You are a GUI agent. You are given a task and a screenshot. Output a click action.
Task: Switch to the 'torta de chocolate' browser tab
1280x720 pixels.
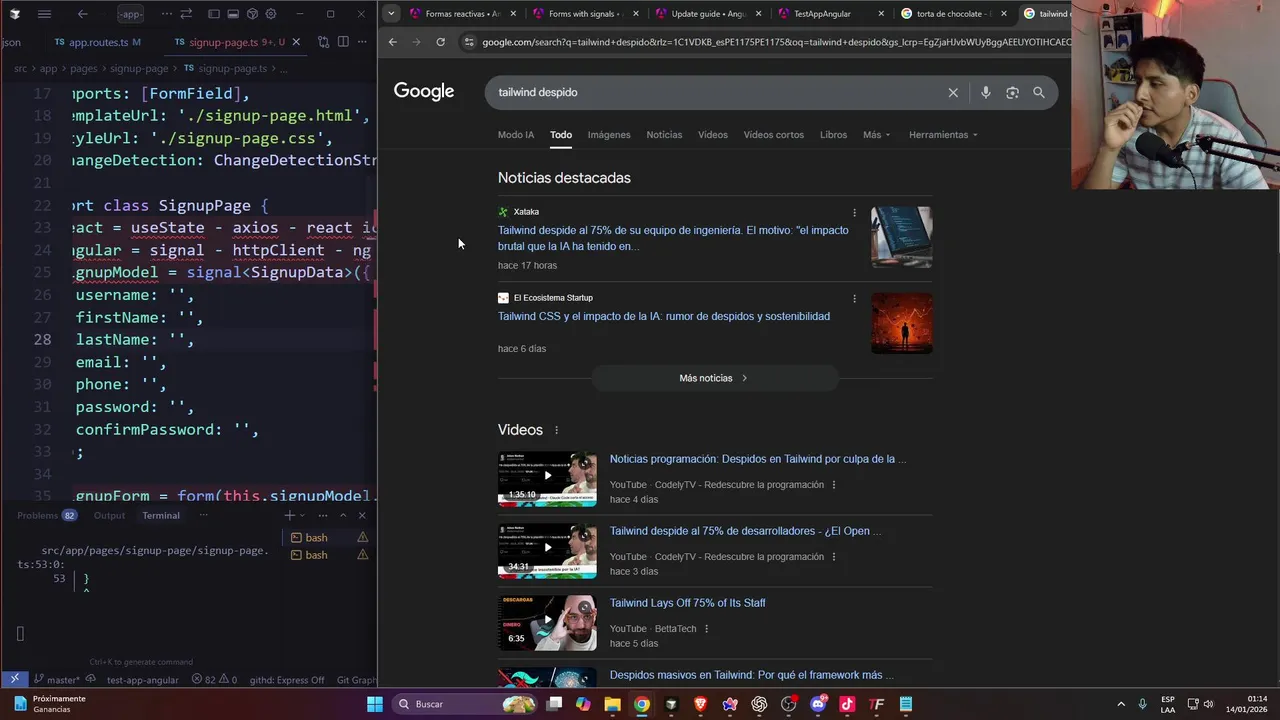953,14
